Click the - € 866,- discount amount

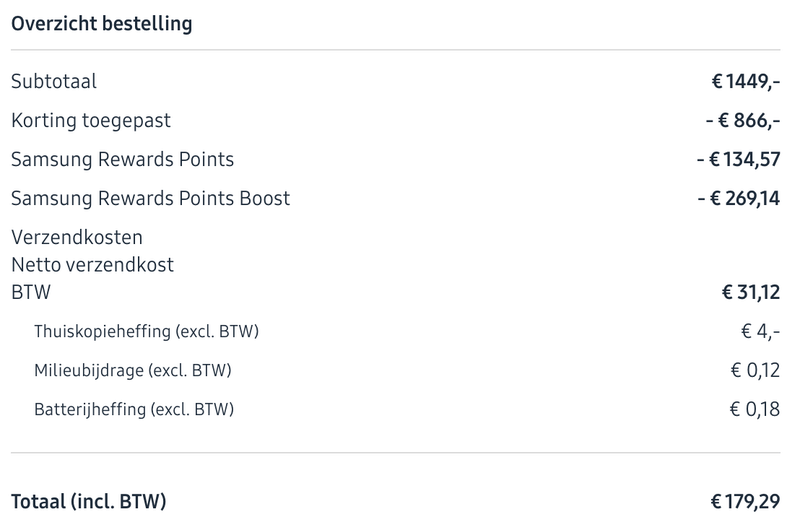pos(742,121)
